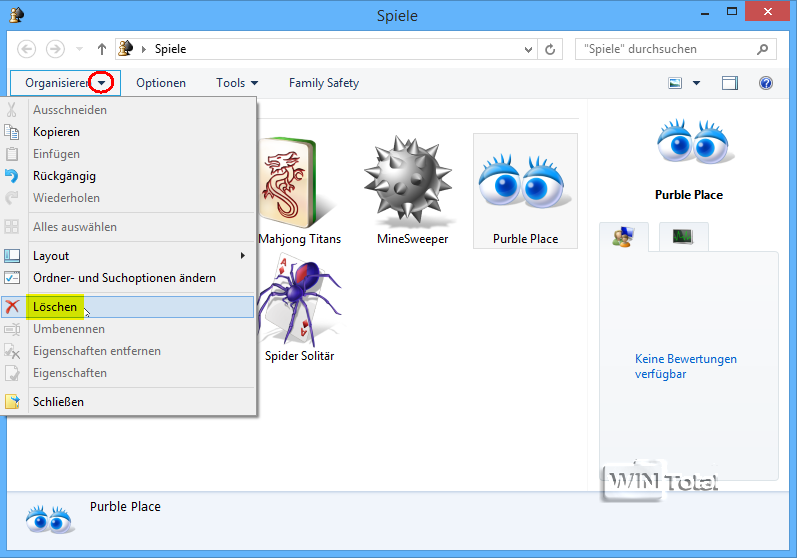Image resolution: width=797 pixels, height=558 pixels.
Task: Click the copy icon beside Kopieren
Action: (x=12, y=132)
